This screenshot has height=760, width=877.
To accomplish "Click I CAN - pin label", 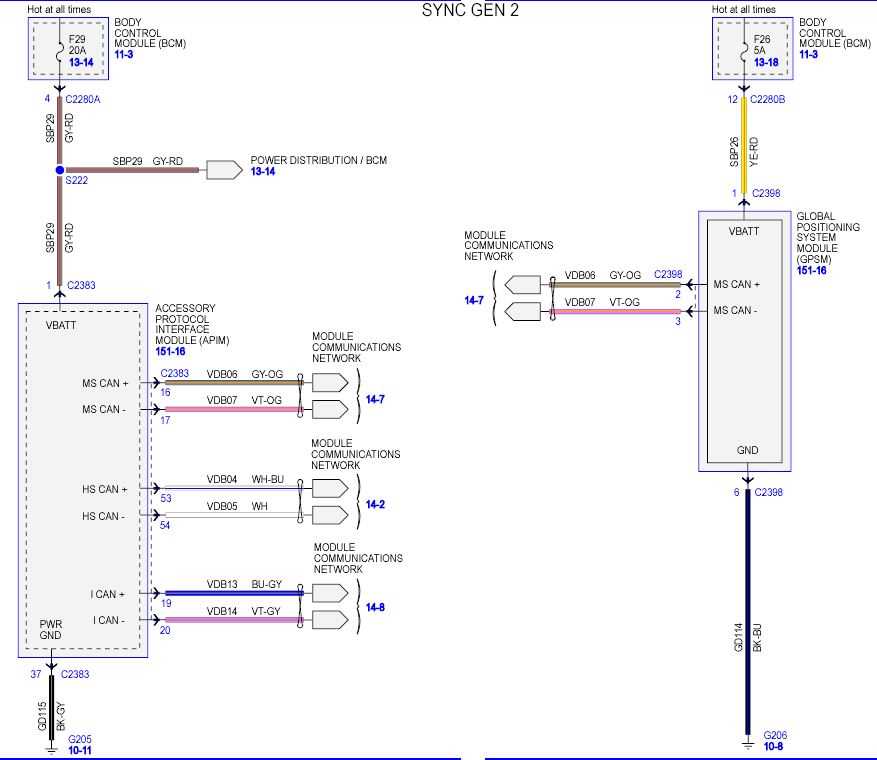I will 109,620.
